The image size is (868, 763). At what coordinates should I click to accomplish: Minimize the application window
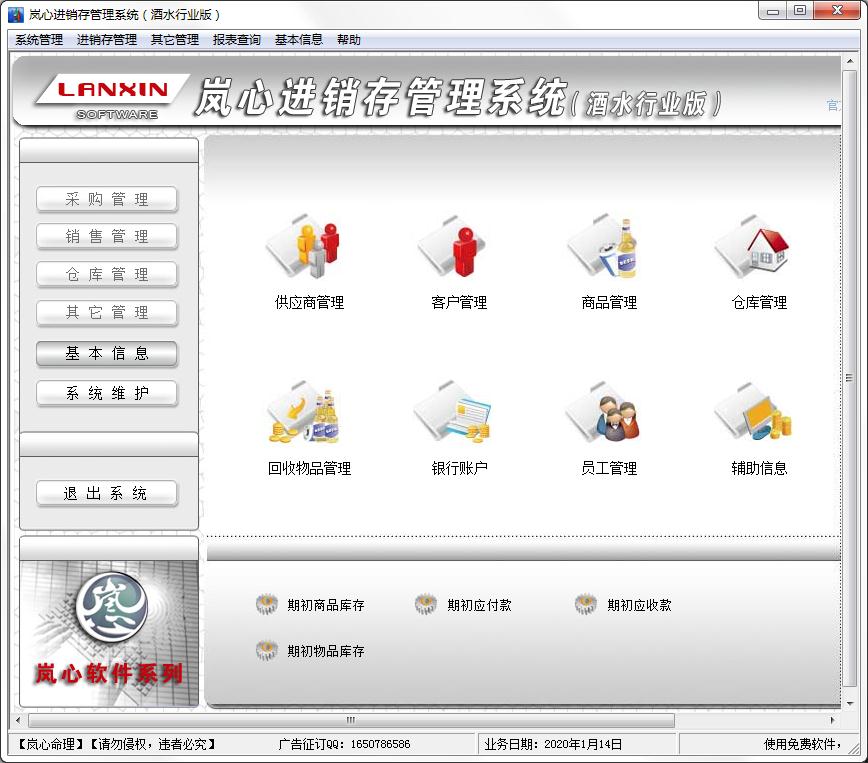coord(773,11)
